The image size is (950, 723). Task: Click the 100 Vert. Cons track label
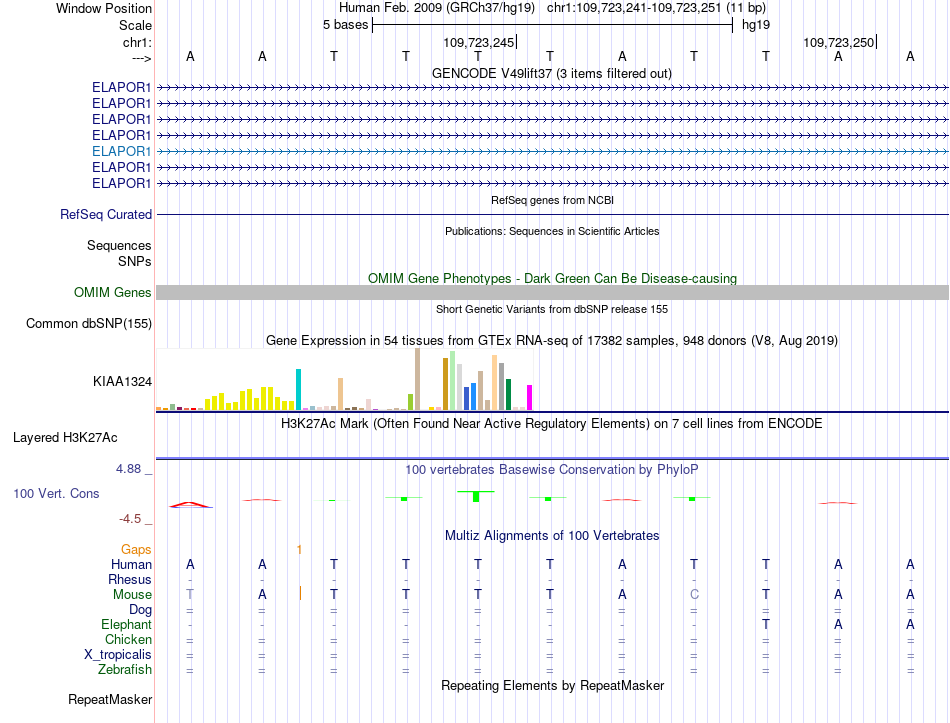(56, 493)
